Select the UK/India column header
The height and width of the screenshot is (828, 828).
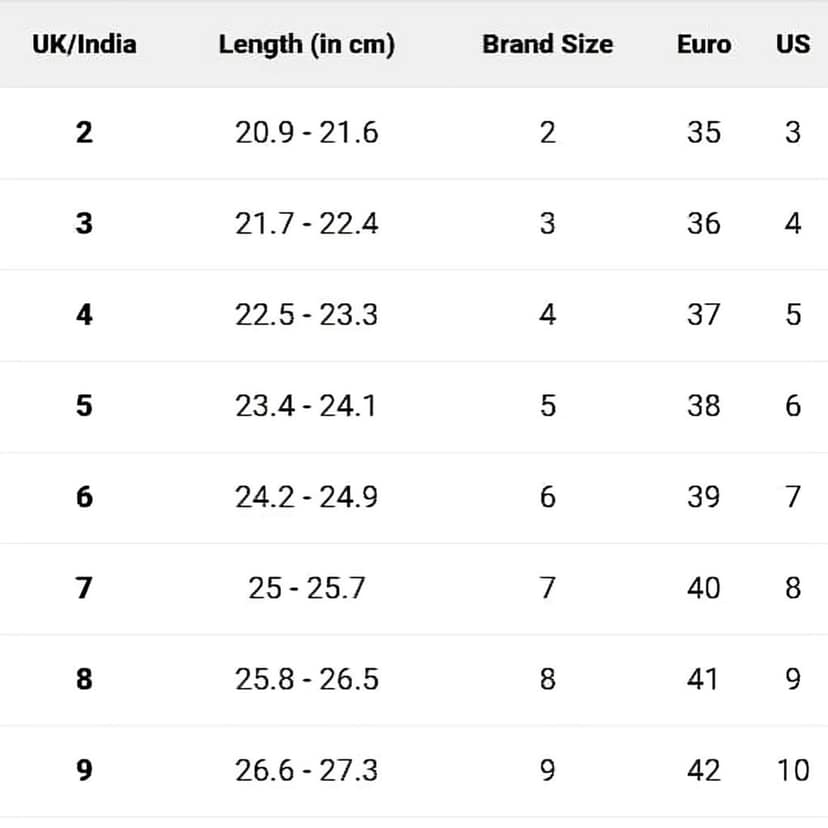tap(84, 44)
